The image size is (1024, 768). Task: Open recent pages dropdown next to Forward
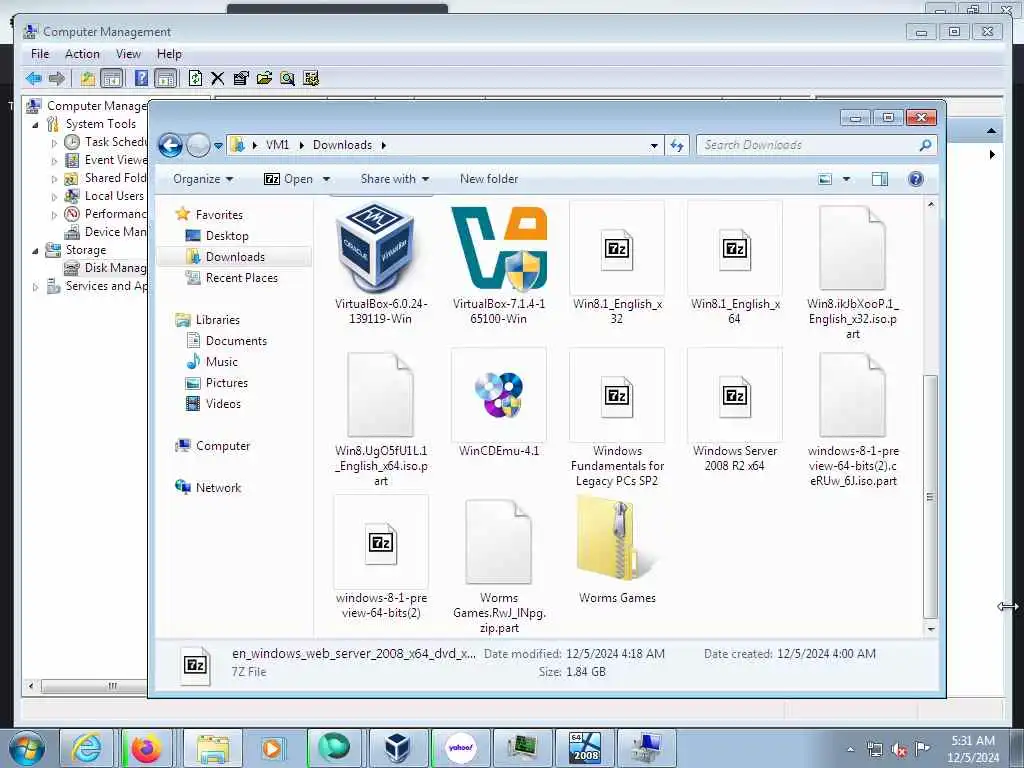(218, 146)
